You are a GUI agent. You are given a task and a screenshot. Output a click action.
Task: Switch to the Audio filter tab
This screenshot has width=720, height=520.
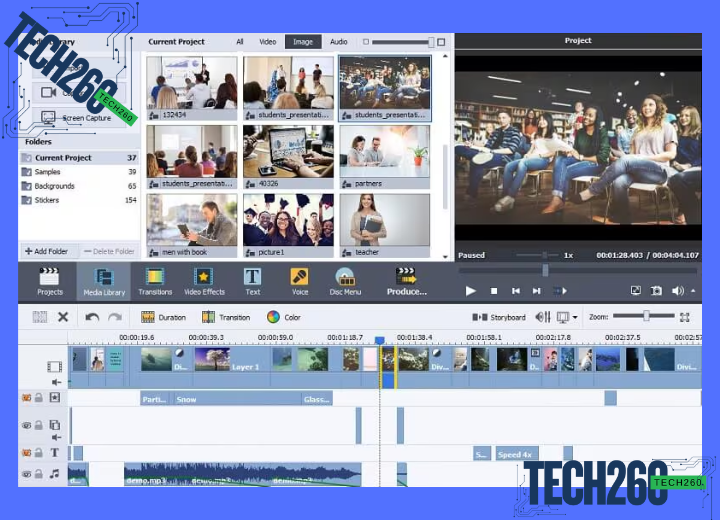(x=339, y=42)
